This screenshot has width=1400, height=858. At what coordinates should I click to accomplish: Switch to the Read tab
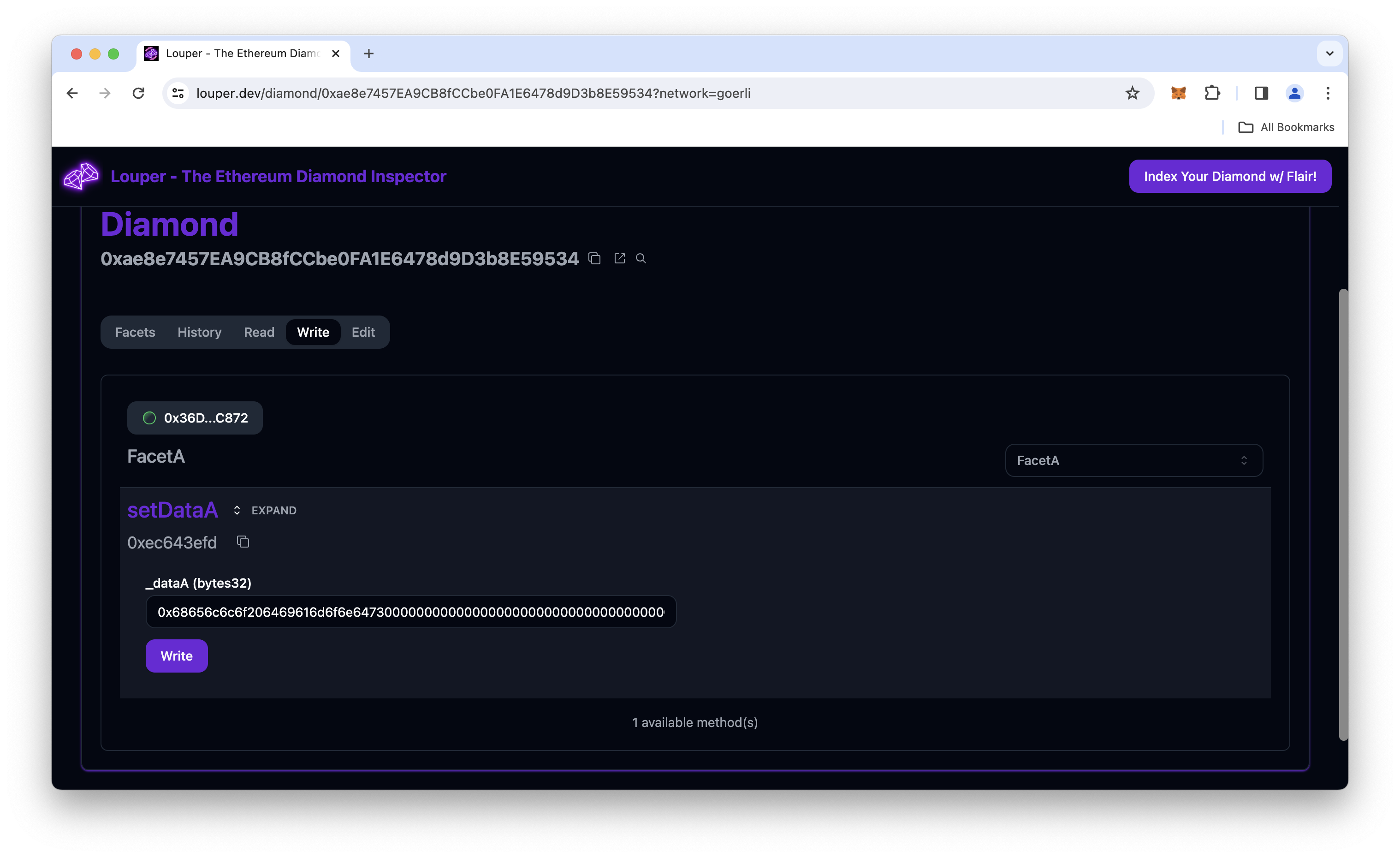coord(259,333)
